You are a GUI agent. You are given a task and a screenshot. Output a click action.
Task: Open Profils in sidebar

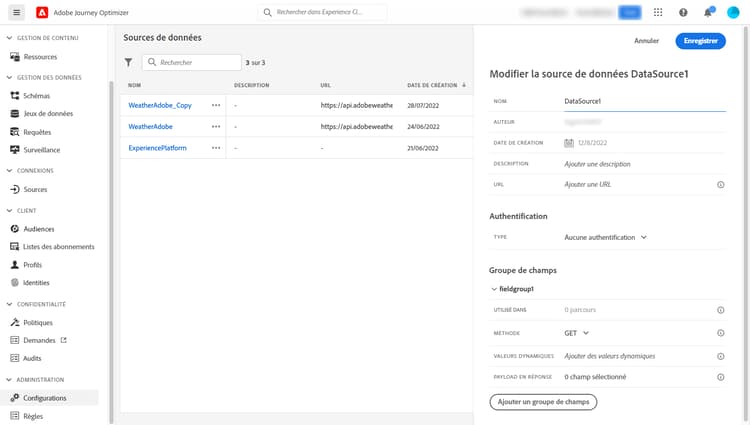(x=33, y=265)
